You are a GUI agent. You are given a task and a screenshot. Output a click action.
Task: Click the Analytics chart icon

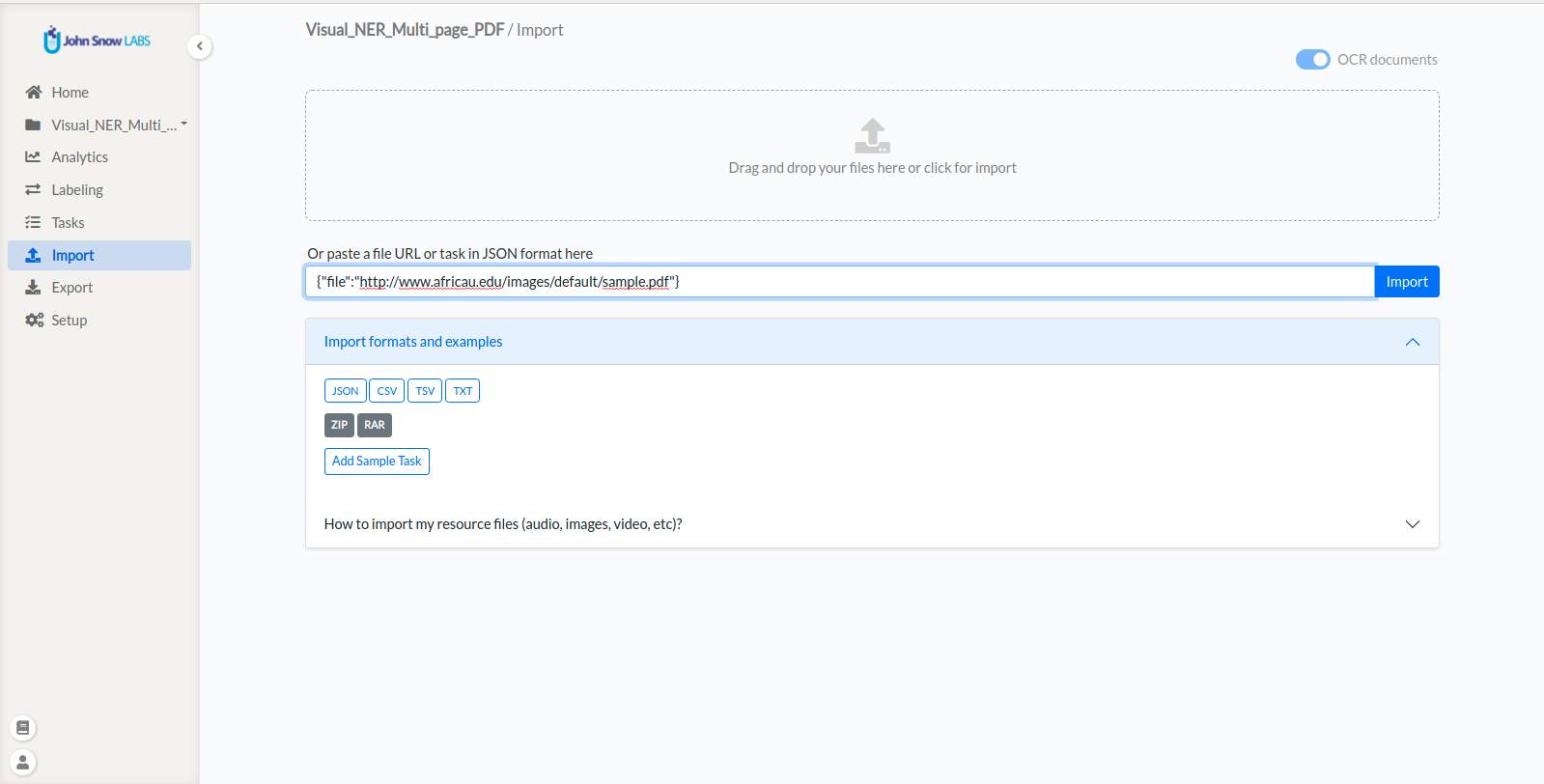coord(33,156)
